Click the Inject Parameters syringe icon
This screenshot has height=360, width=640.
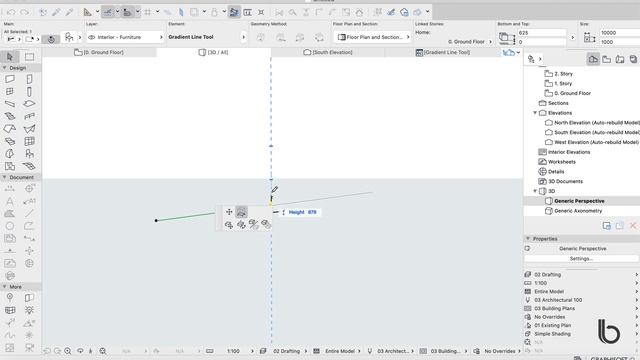[x=69, y=12]
